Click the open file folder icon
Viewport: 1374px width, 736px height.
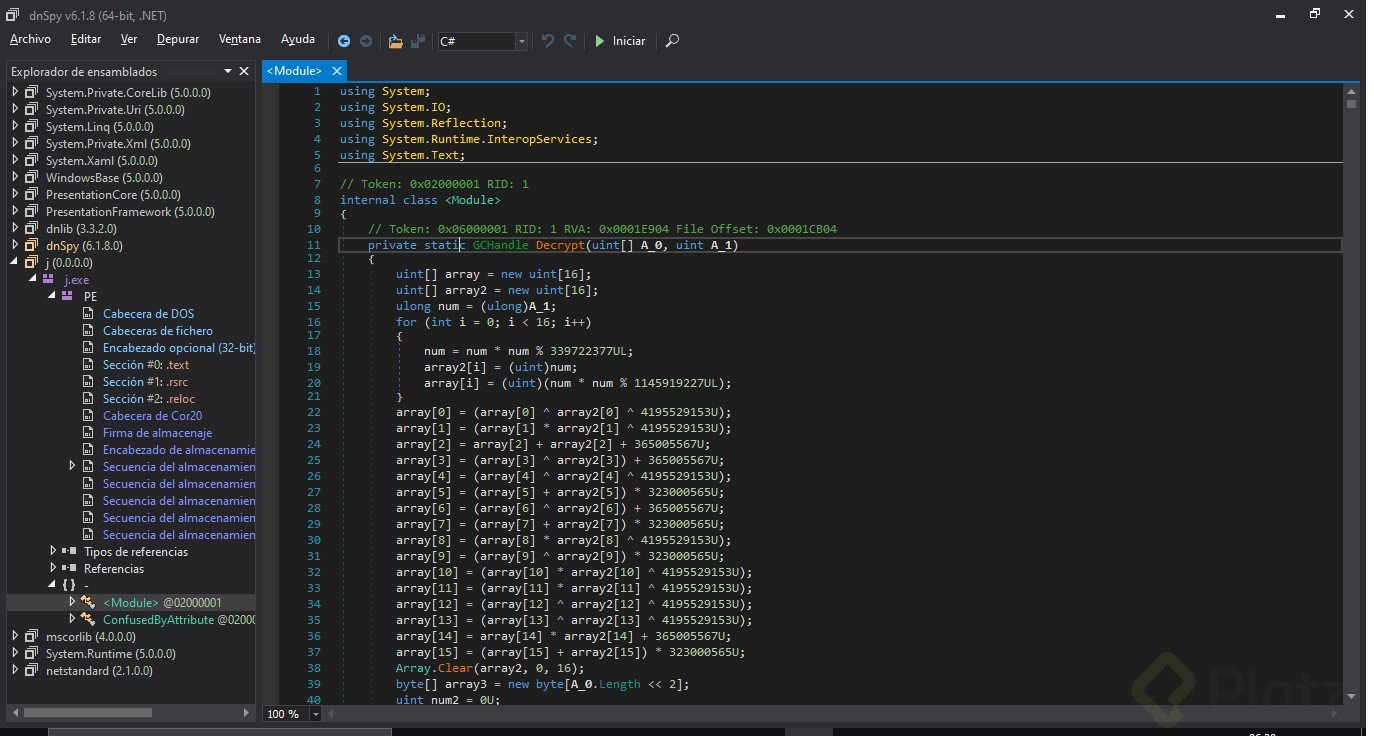(x=395, y=41)
